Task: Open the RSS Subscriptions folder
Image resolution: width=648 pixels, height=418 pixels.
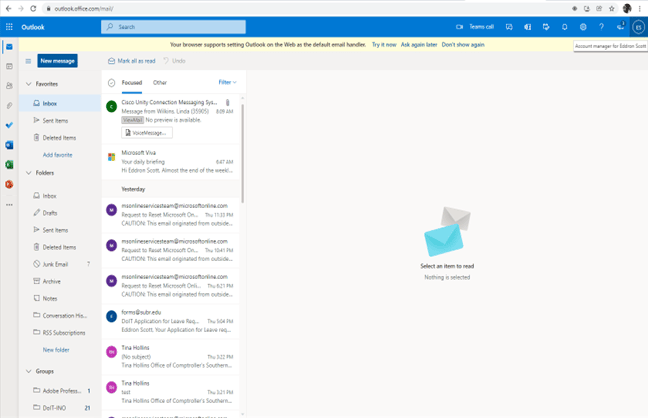Action: (60, 333)
